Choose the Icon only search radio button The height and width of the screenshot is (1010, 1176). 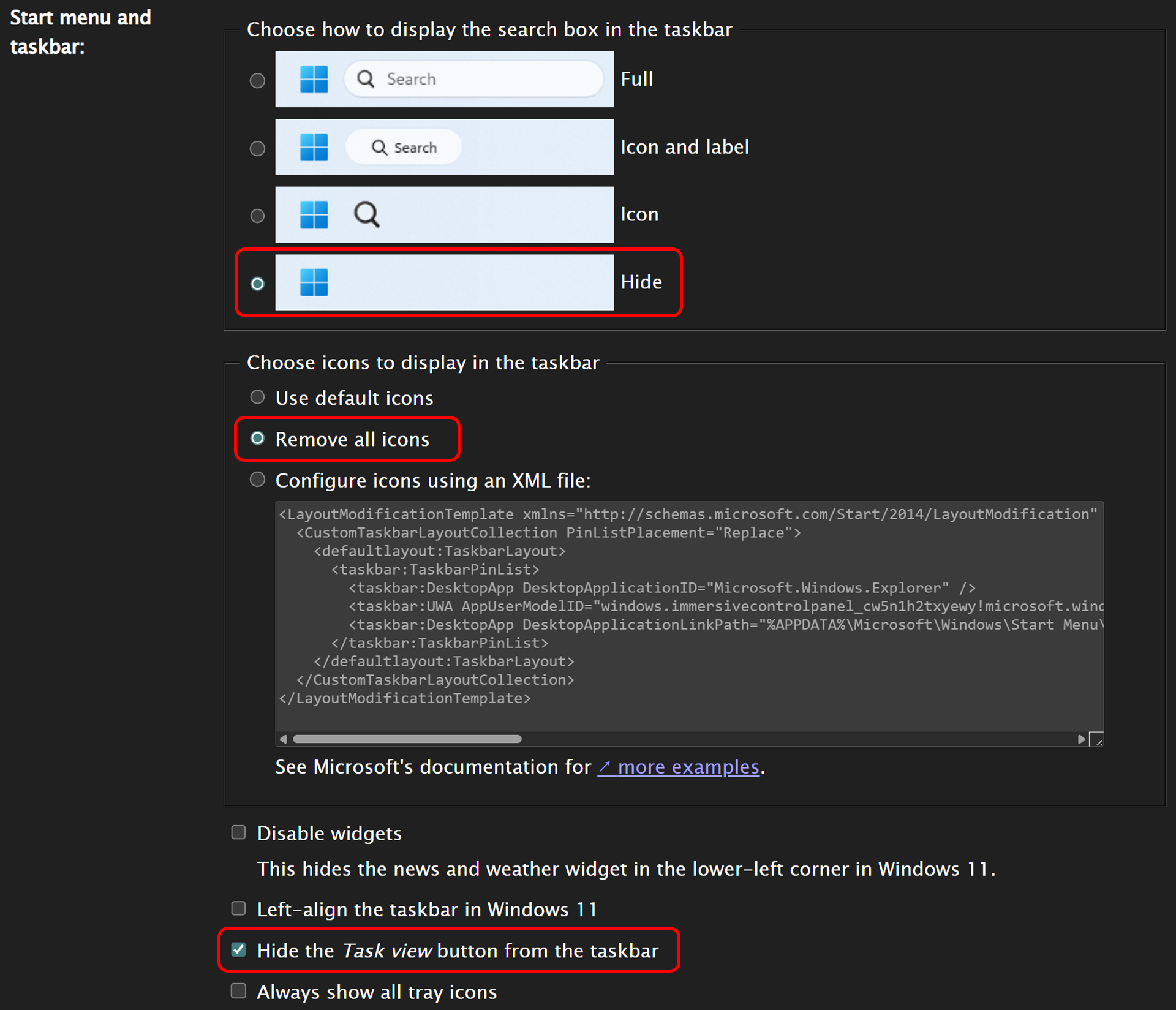click(x=257, y=216)
